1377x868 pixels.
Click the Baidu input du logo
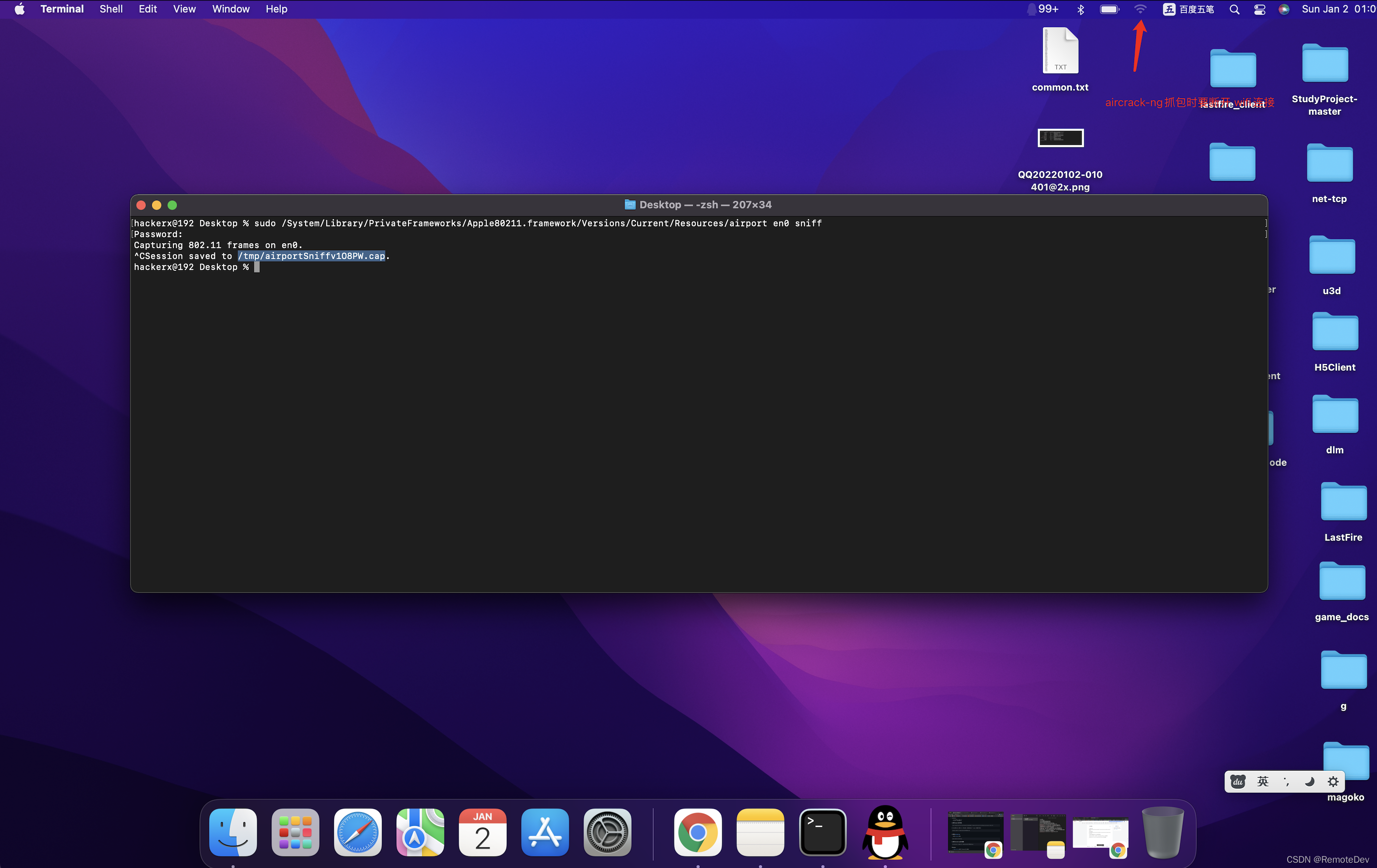(1237, 782)
